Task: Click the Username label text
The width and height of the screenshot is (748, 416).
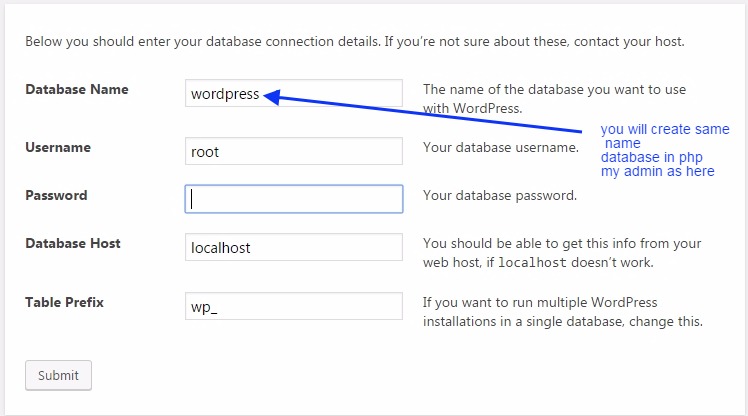Action: point(58,147)
